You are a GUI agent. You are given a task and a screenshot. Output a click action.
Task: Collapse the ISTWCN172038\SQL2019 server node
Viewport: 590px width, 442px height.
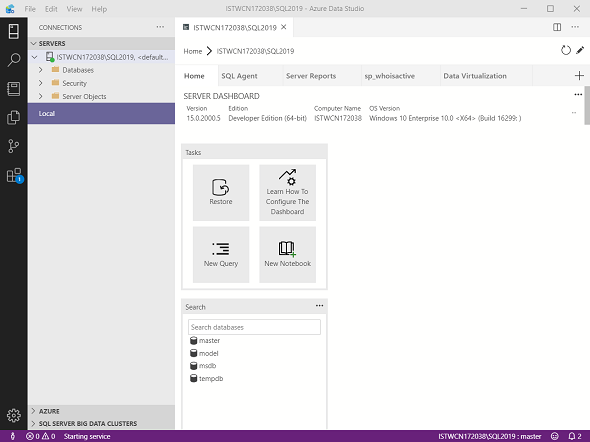point(35,57)
